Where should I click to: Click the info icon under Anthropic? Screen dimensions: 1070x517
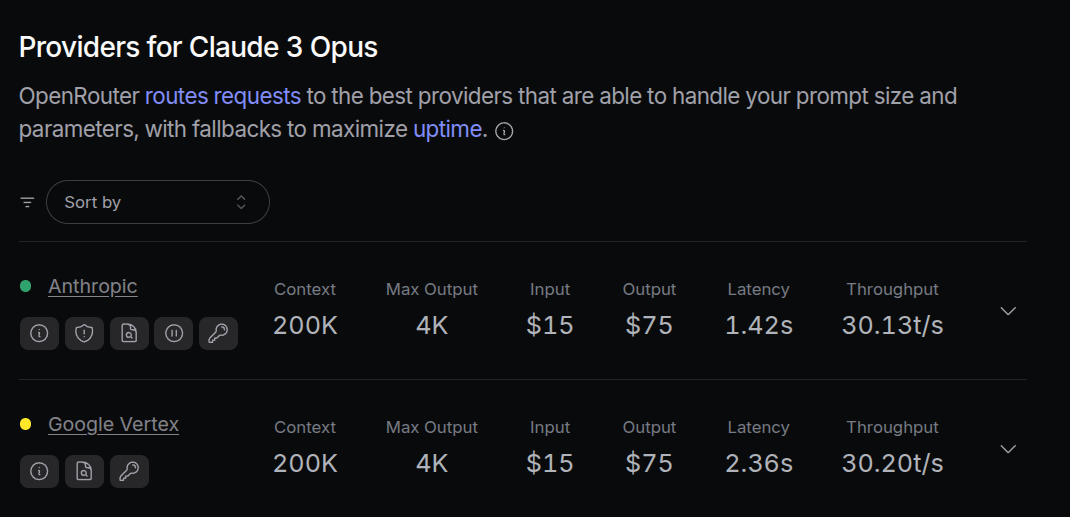40,334
